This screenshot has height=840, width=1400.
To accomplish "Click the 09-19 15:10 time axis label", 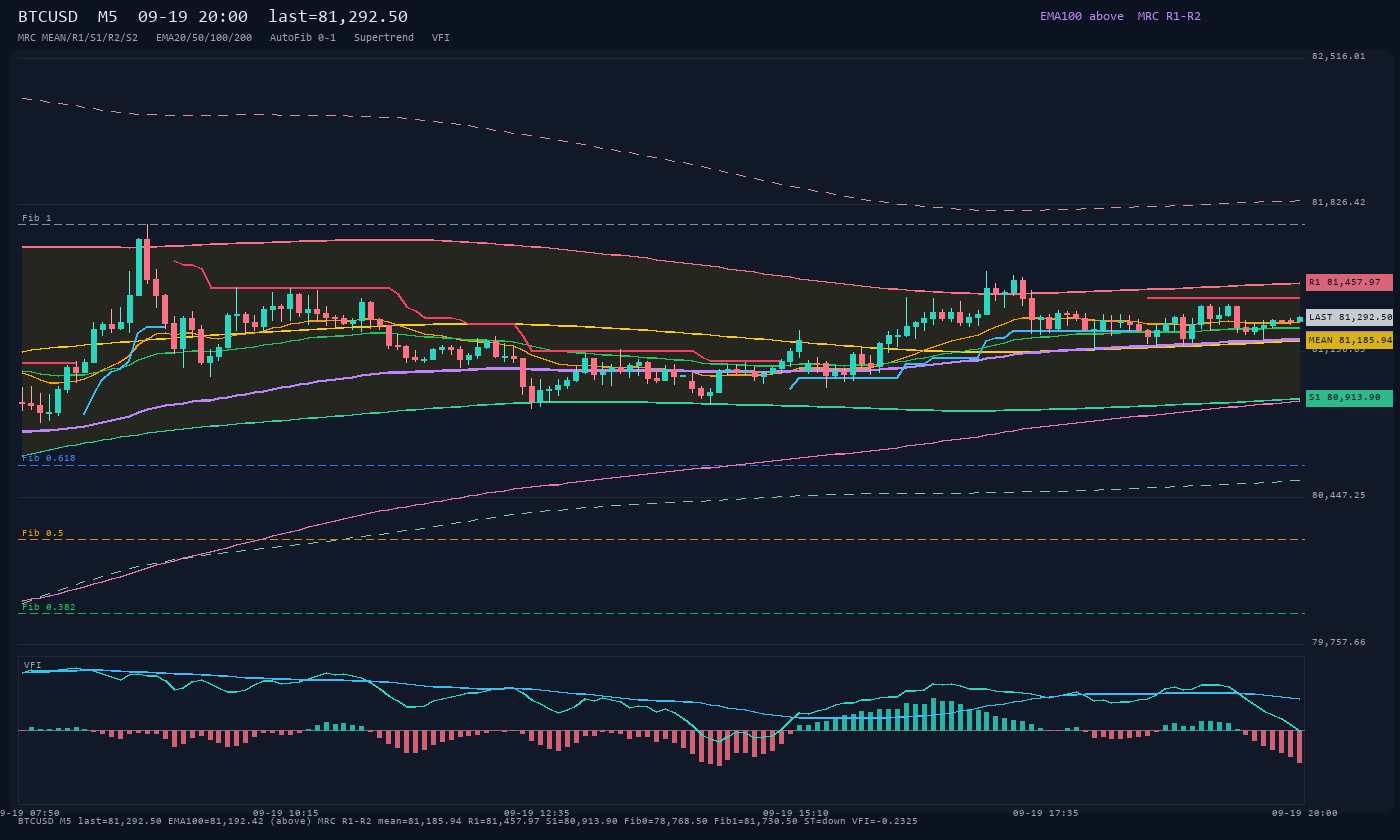I will coord(796,813).
